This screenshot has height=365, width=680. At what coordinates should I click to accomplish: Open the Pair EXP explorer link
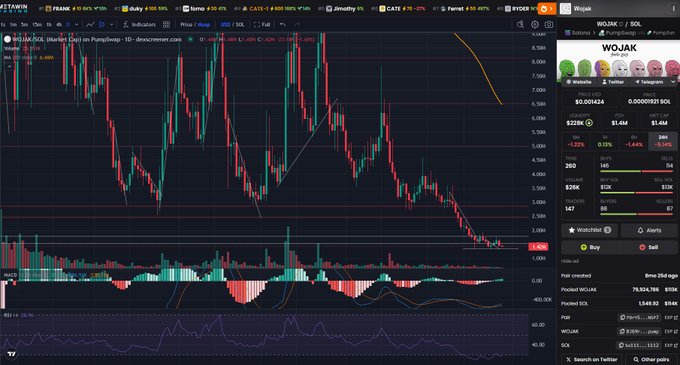point(671,318)
